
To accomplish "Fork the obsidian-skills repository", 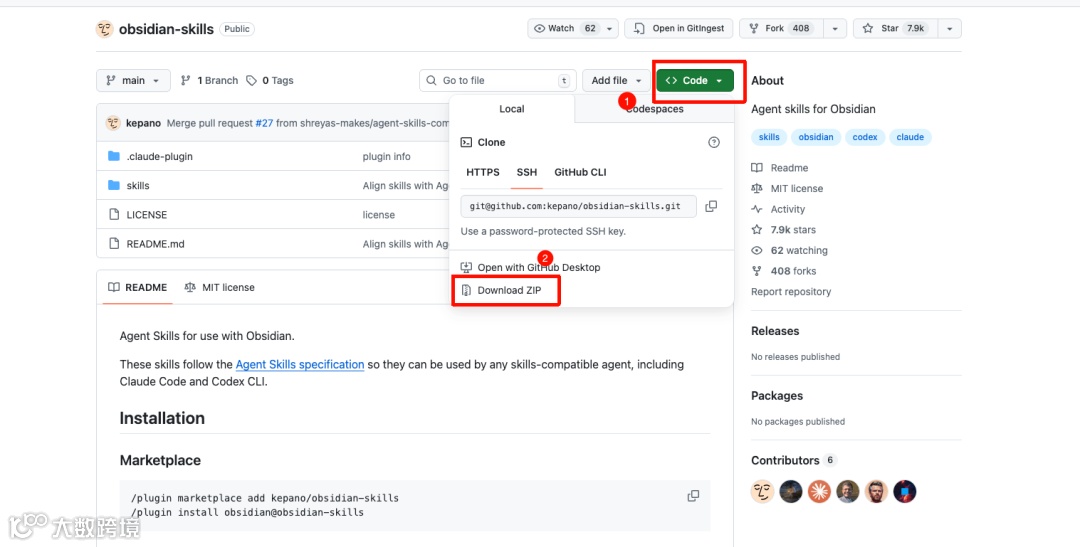I will [782, 28].
